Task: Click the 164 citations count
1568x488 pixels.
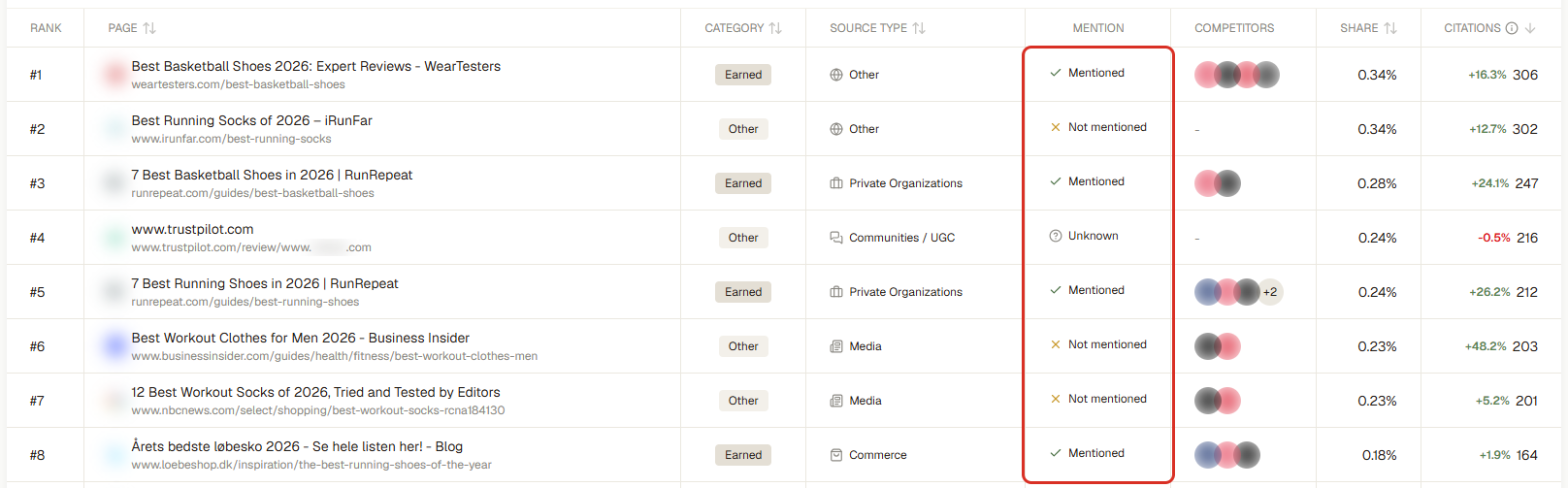Action: pos(1526,455)
